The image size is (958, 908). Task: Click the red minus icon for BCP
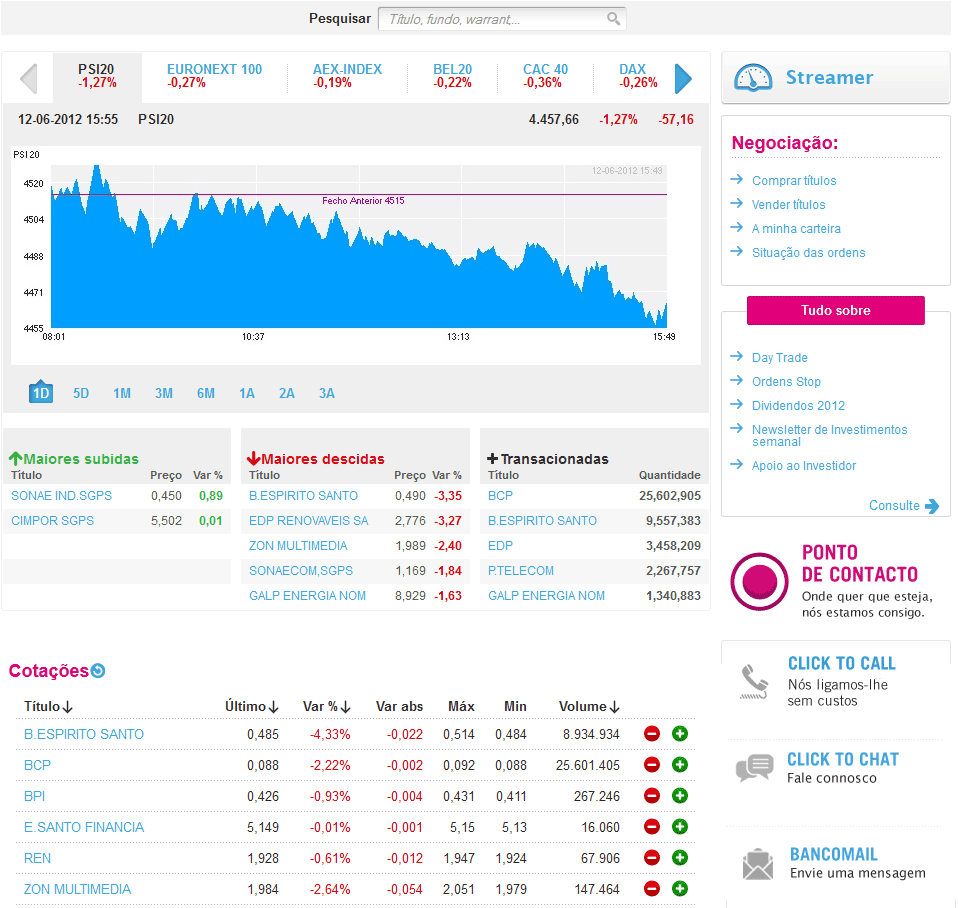click(x=652, y=764)
